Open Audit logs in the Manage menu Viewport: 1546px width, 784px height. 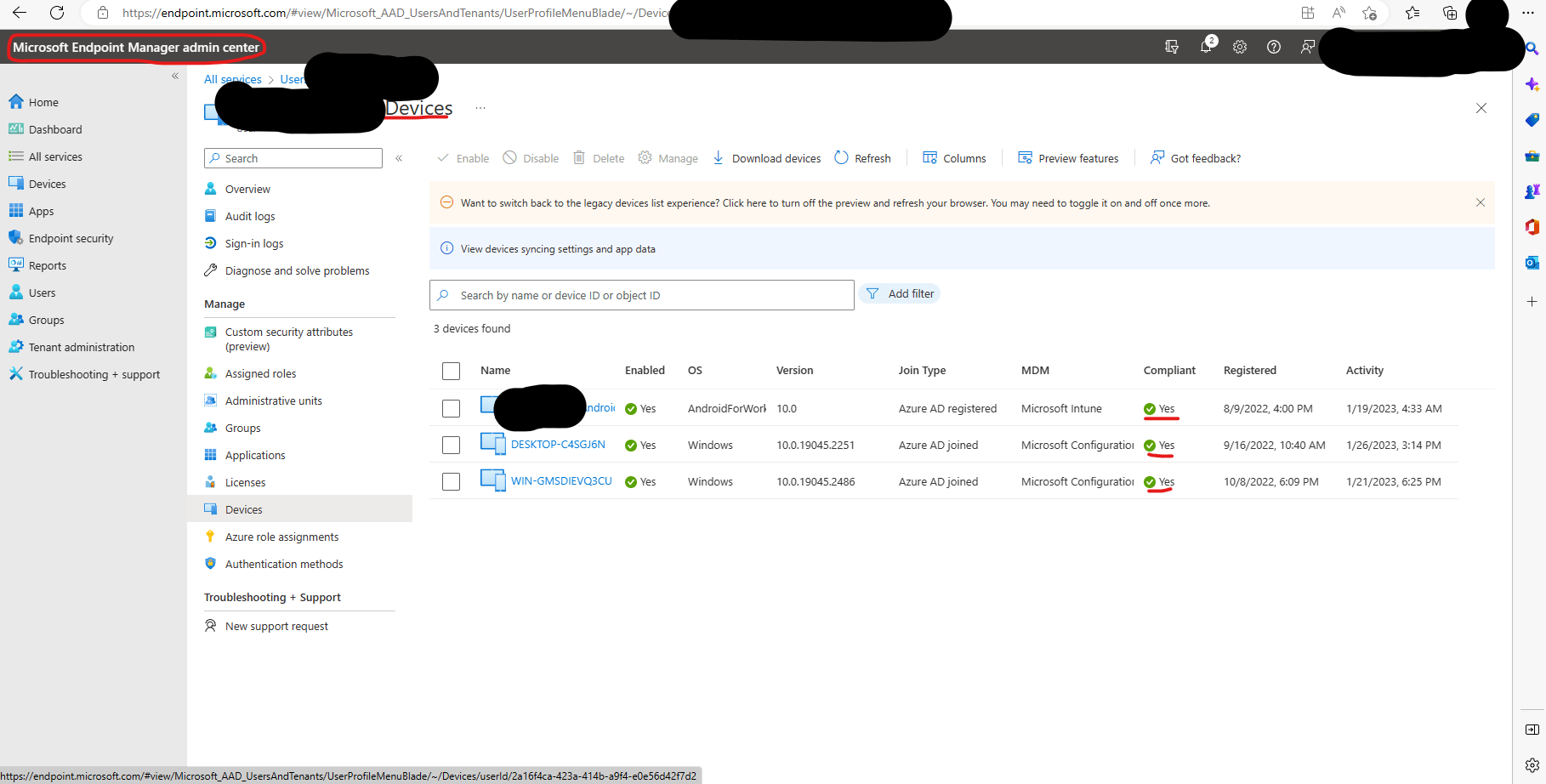point(250,215)
